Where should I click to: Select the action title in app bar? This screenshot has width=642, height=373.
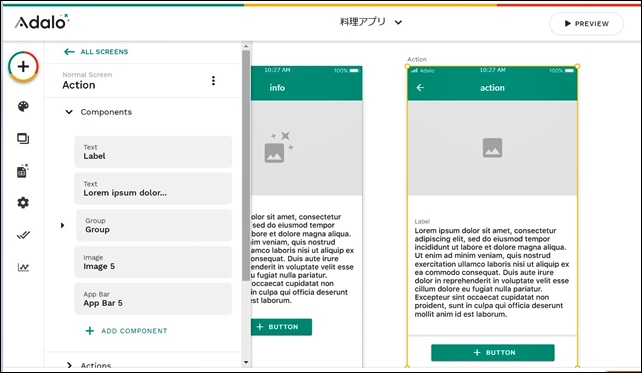(x=492, y=88)
